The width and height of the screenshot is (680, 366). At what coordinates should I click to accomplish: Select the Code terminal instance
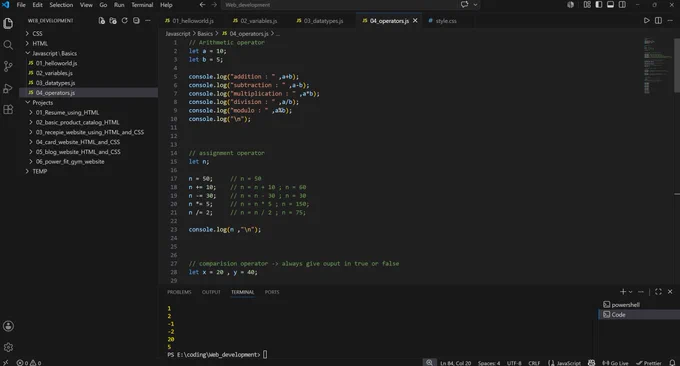click(639, 314)
